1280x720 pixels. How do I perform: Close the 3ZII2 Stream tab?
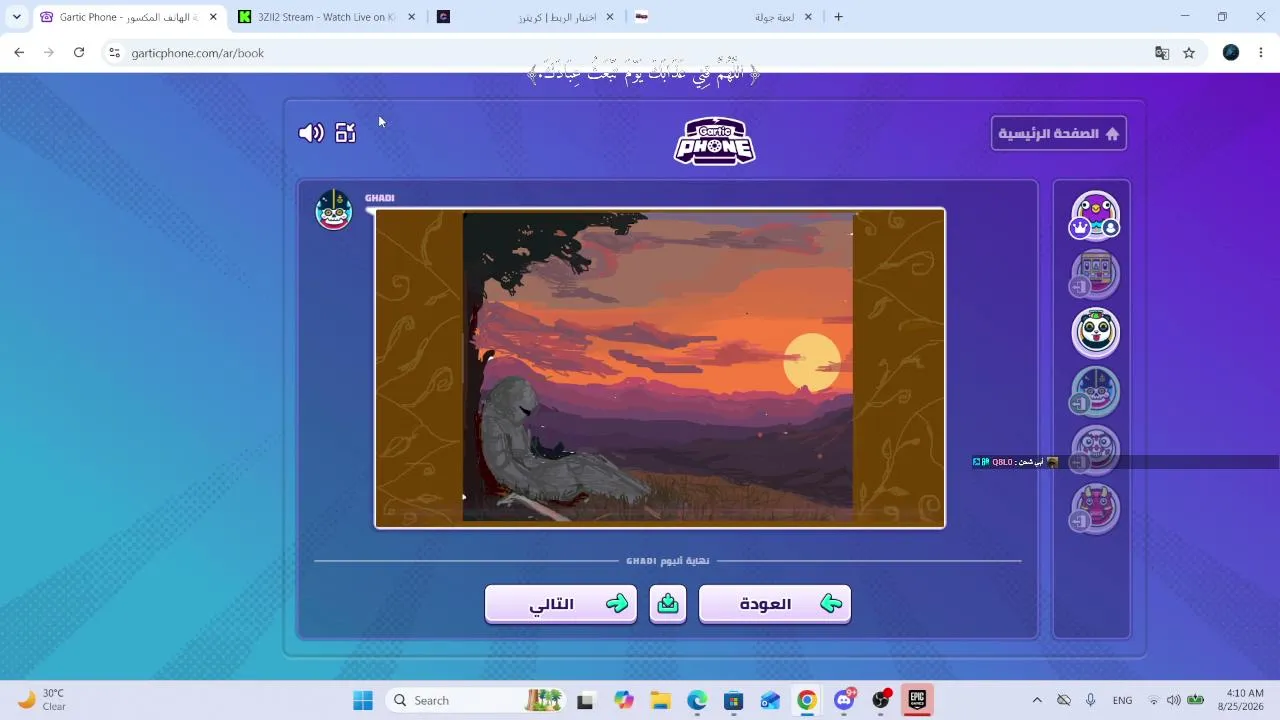pos(411,17)
